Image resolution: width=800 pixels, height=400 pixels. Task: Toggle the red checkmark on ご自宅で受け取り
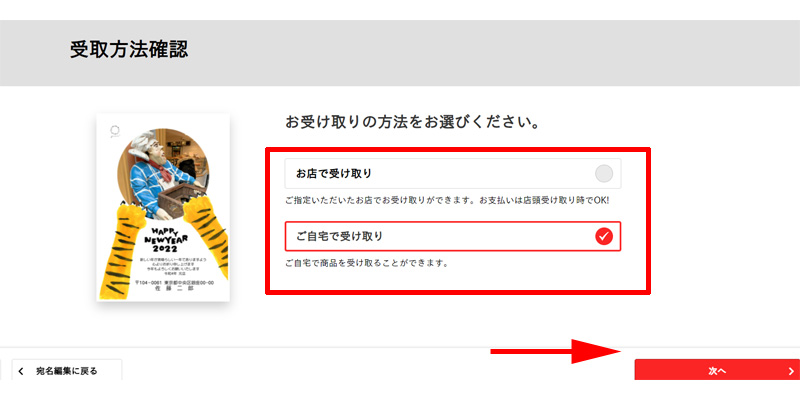(x=604, y=236)
